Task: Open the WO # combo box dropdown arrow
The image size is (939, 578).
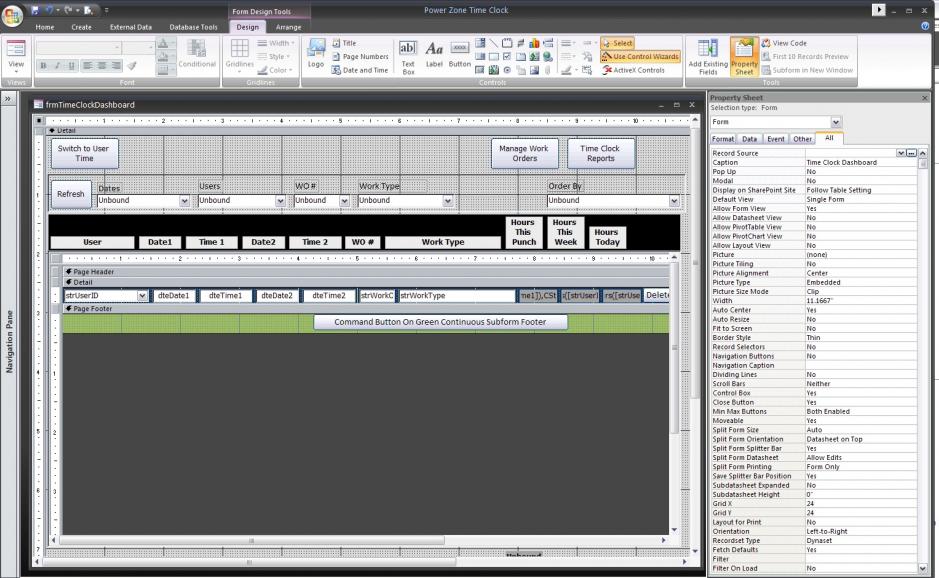Action: click(x=344, y=201)
